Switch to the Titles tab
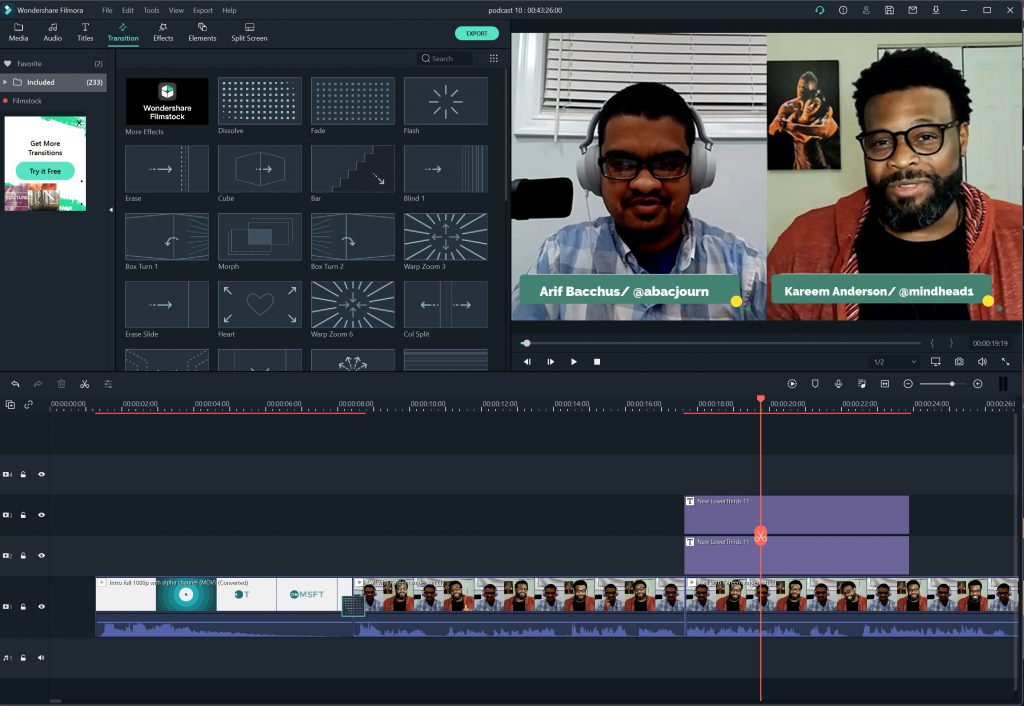This screenshot has height=706, width=1024. click(86, 32)
